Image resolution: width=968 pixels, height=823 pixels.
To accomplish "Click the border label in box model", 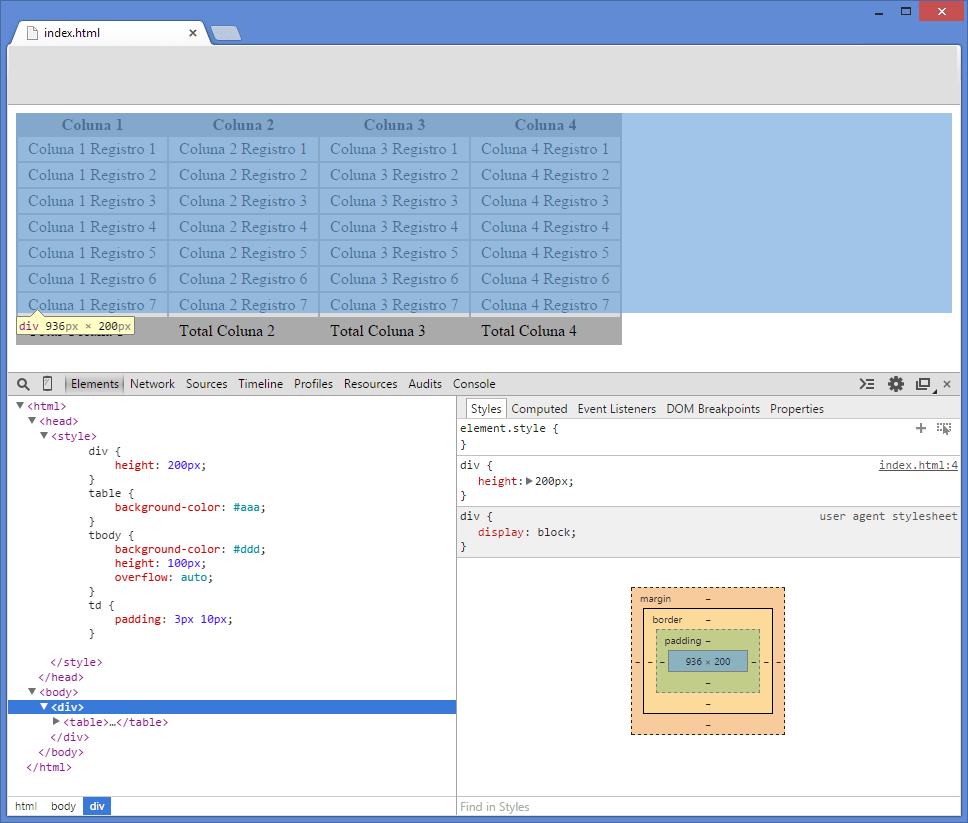I will 667,620.
